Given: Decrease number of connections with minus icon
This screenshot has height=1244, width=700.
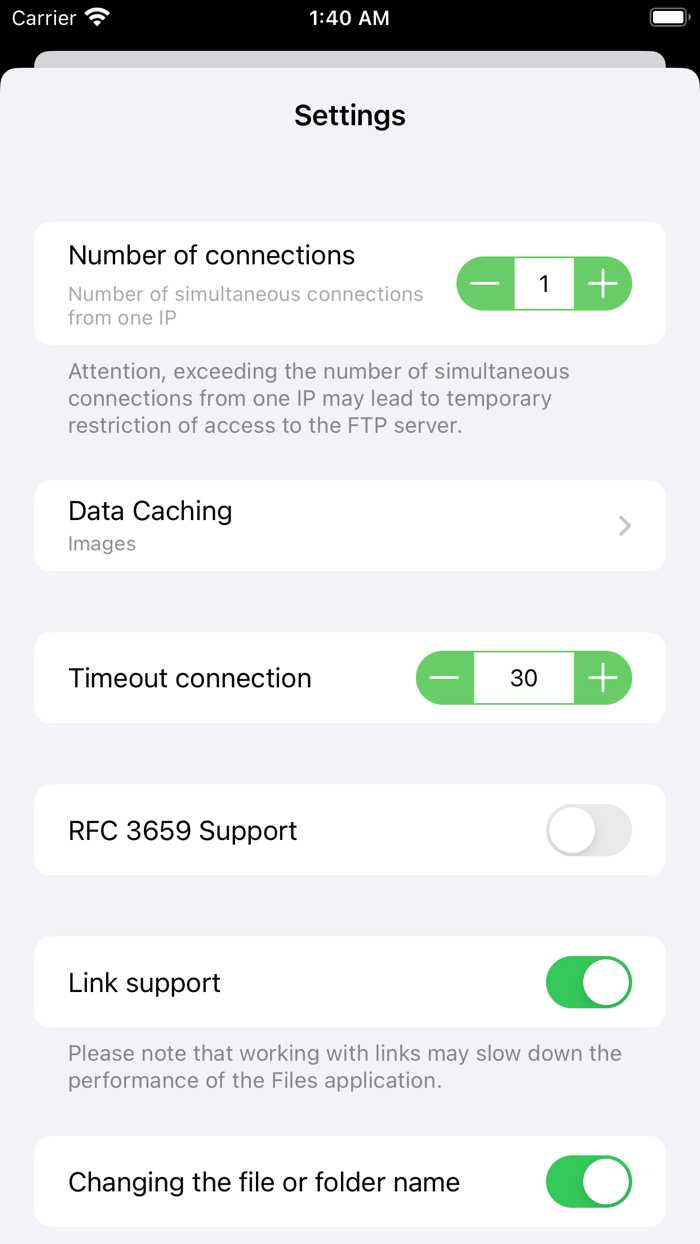Looking at the screenshot, I should [484, 284].
